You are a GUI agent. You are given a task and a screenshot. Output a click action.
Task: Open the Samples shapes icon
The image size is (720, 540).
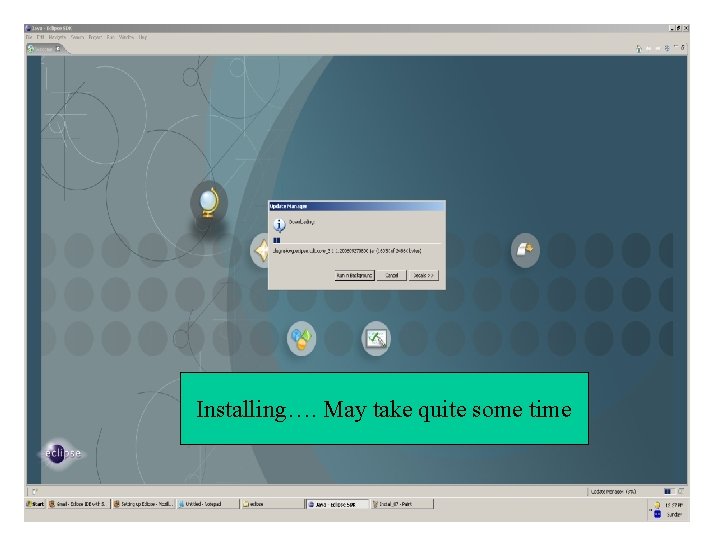pos(301,338)
